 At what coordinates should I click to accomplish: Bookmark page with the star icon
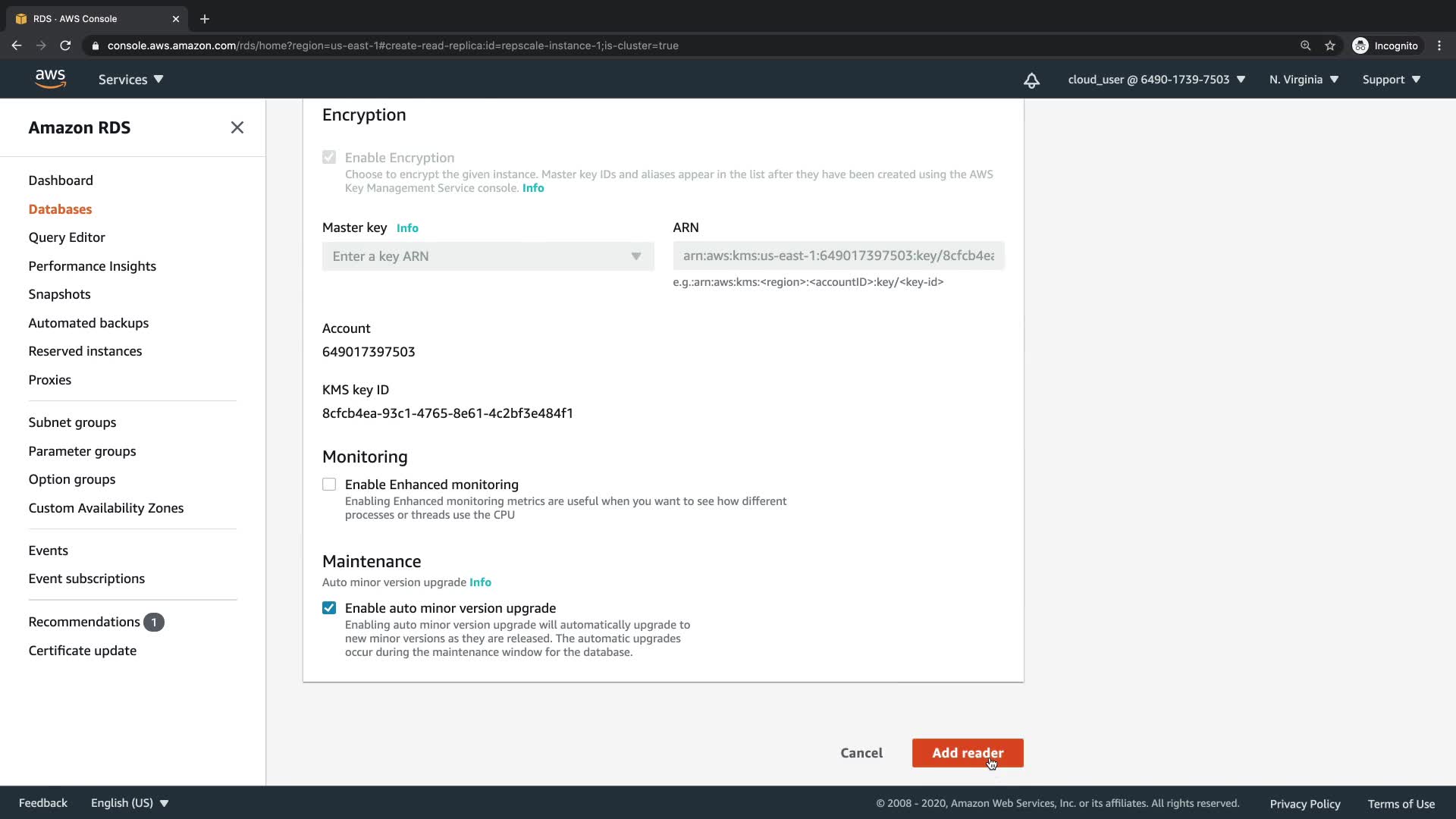pyautogui.click(x=1330, y=45)
